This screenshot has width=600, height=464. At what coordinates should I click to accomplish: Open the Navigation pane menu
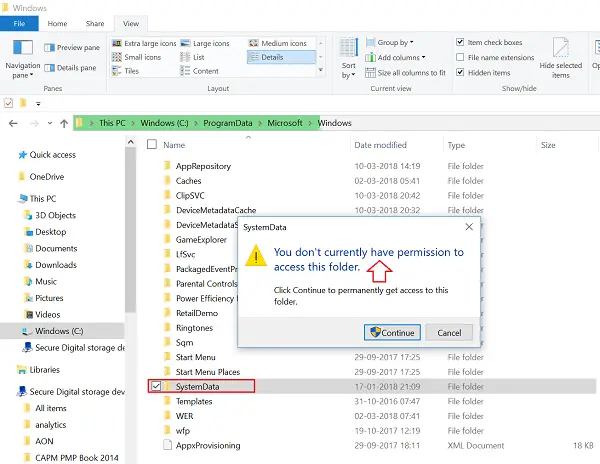23,59
